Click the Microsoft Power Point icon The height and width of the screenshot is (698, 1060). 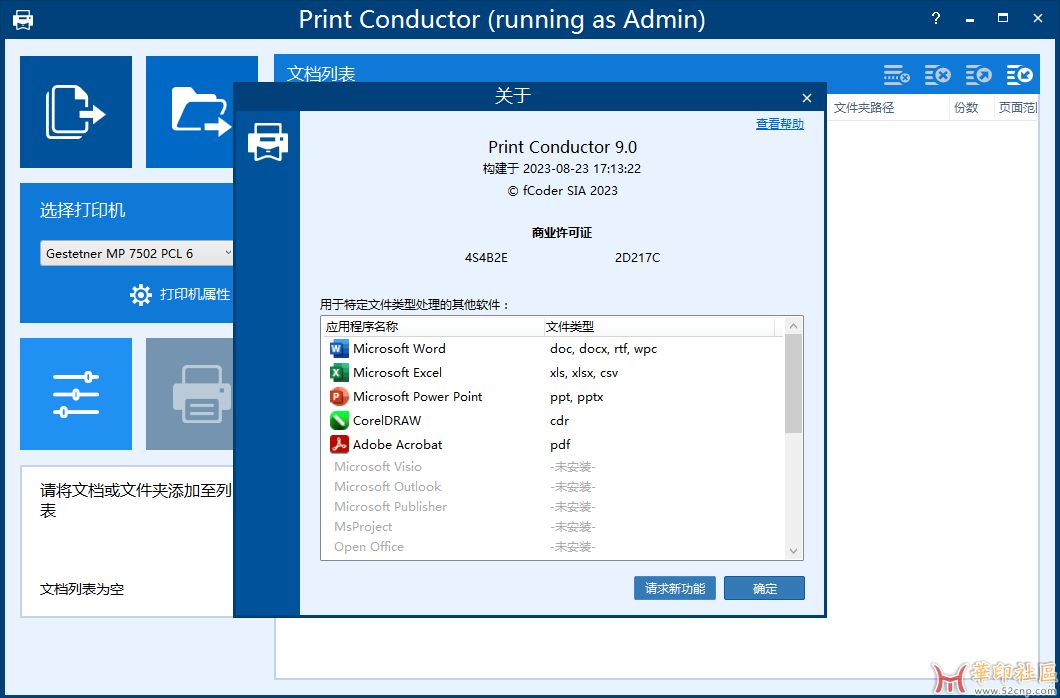point(339,397)
